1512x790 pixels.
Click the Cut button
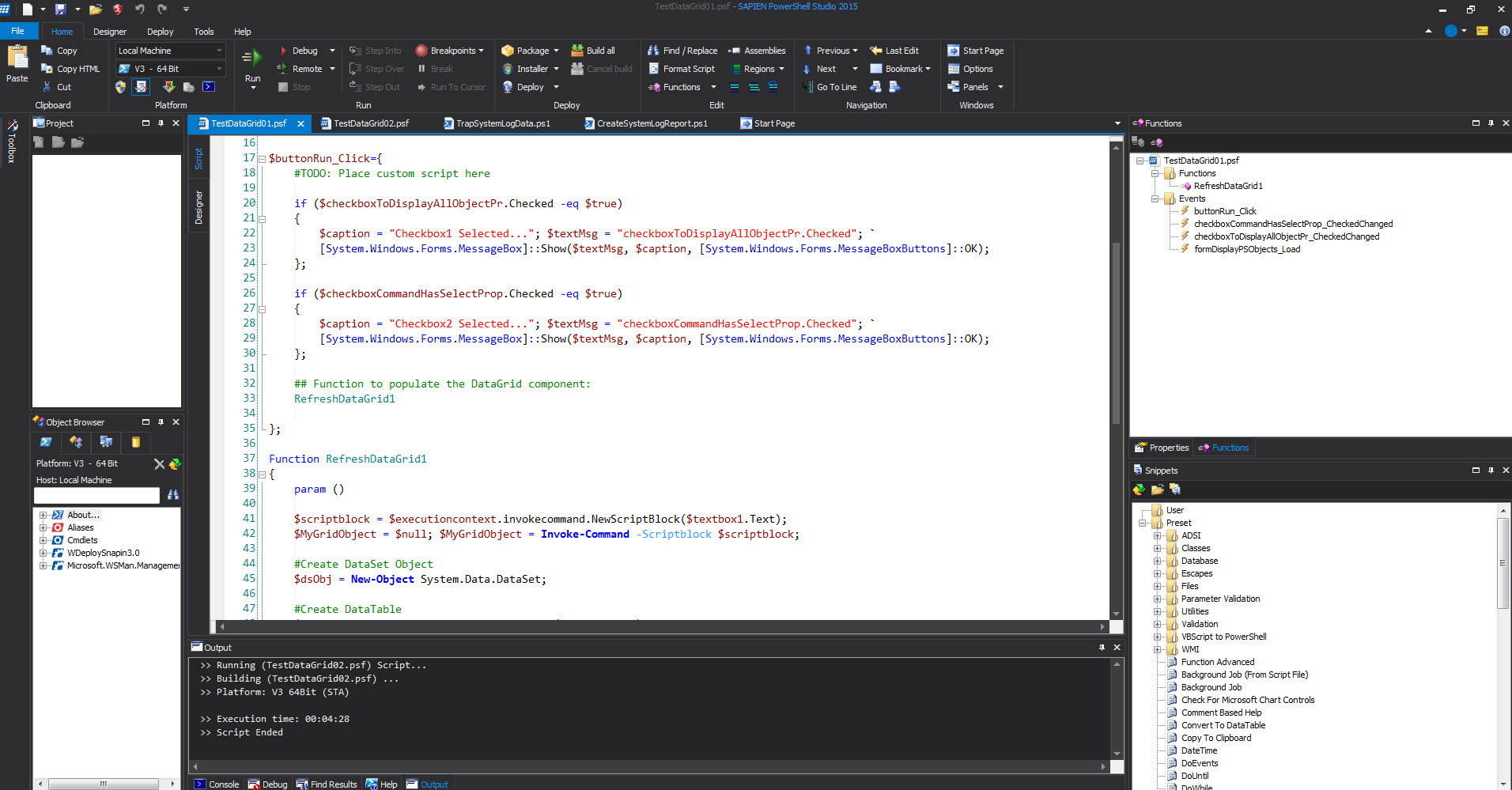[x=56, y=87]
